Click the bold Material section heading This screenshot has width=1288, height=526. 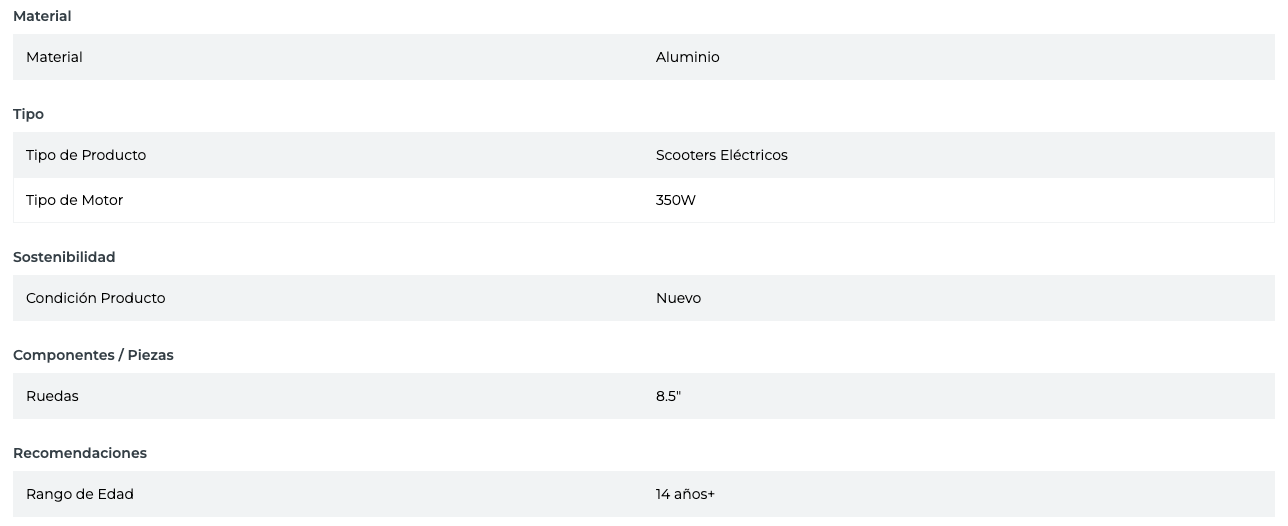(42, 16)
